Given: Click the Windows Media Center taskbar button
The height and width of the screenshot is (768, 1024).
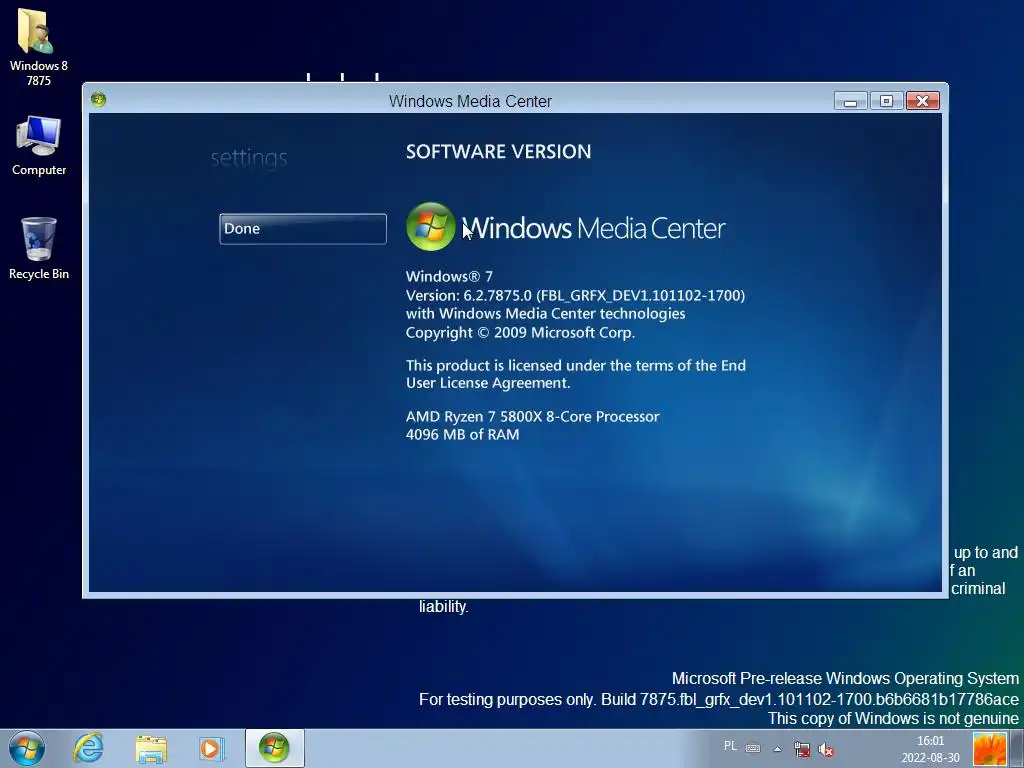Looking at the screenshot, I should tap(274, 748).
